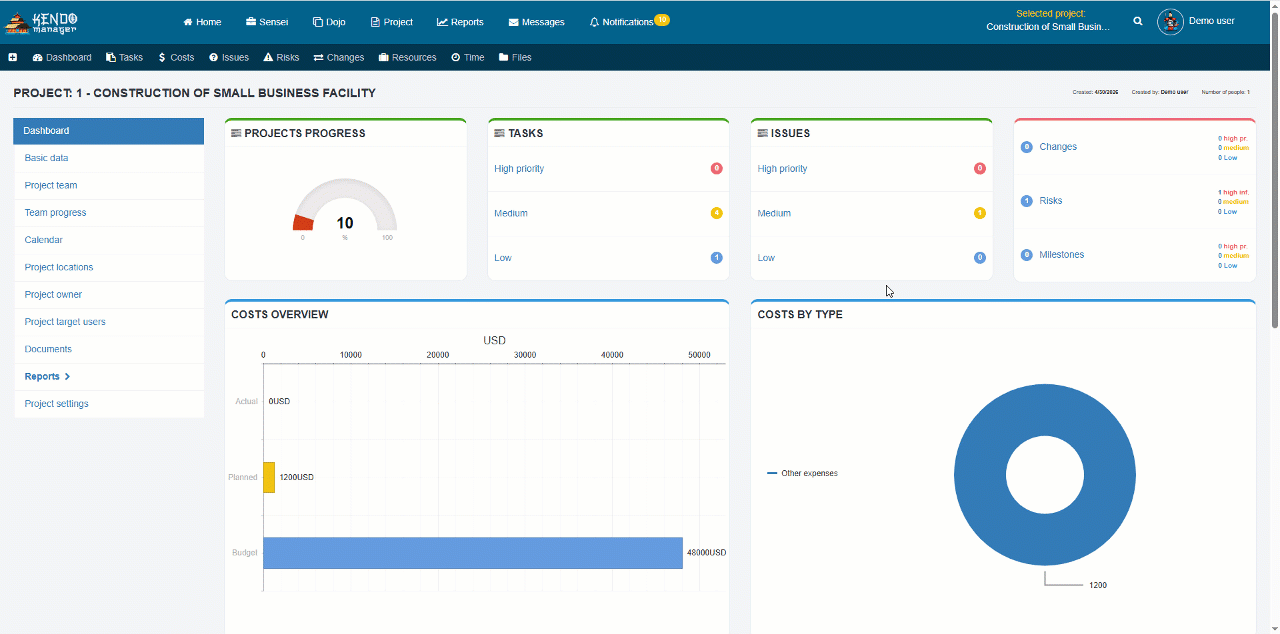Image resolution: width=1280 pixels, height=634 pixels.
Task: Open Costs with the dollar icon
Action: (x=176, y=57)
